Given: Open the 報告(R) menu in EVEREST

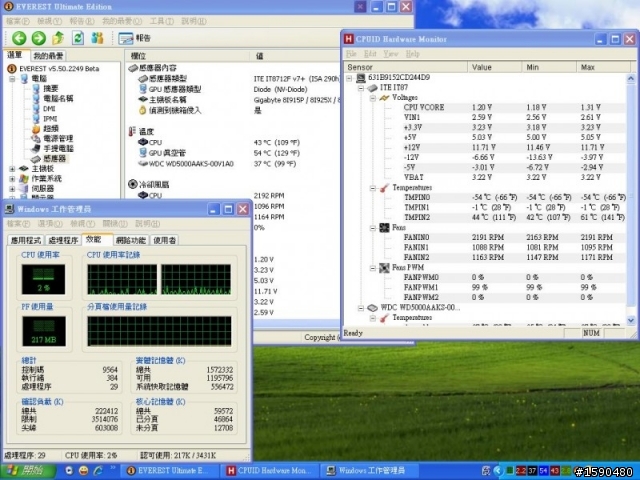Looking at the screenshot, I should [x=82, y=21].
